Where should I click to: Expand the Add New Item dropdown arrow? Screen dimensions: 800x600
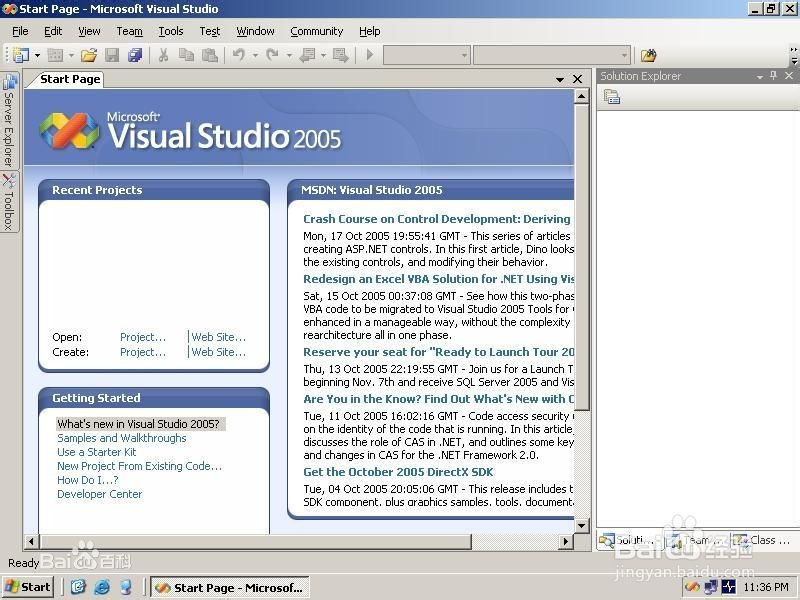tap(71, 55)
